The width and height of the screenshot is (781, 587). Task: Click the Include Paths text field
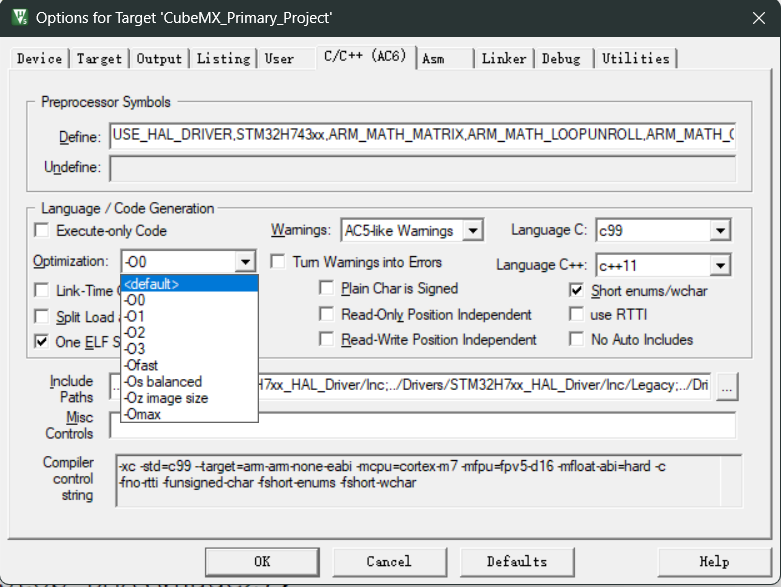[x=410, y=386]
